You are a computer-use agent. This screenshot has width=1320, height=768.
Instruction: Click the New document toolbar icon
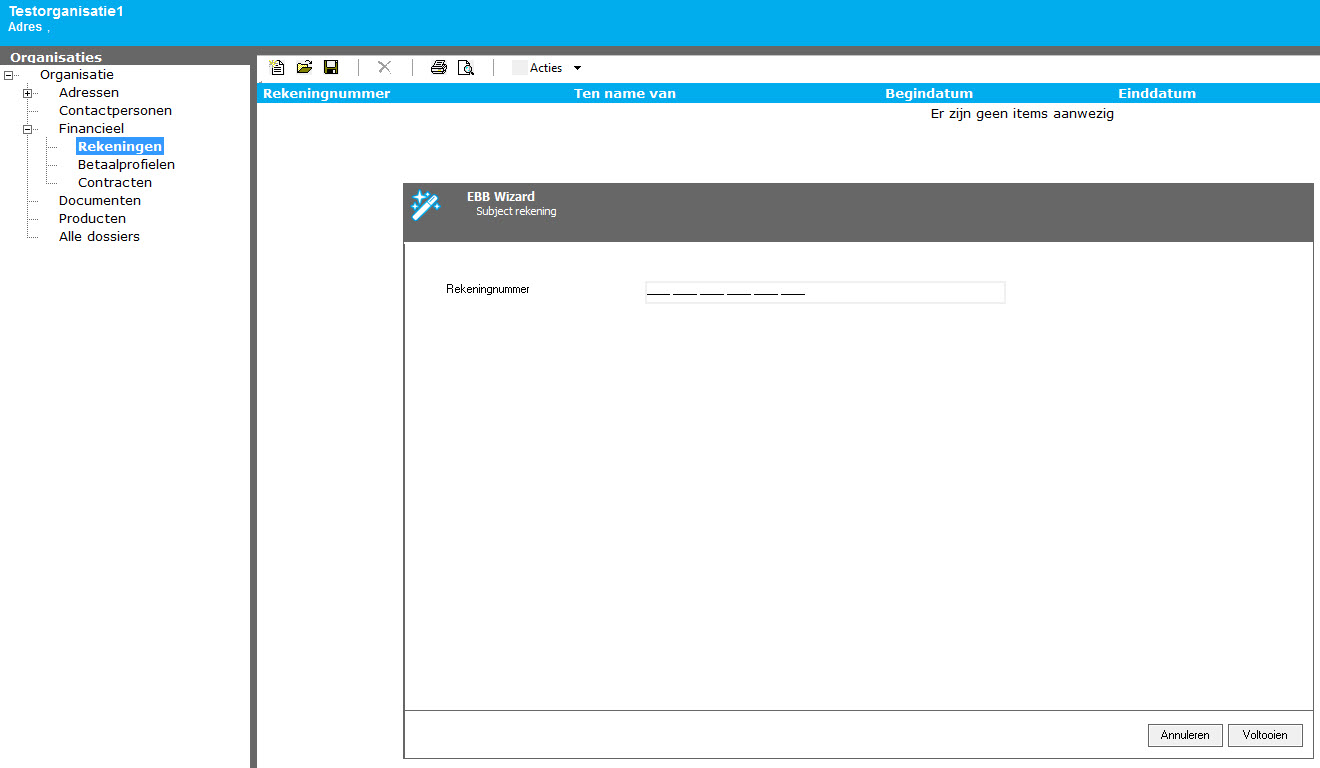(277, 68)
